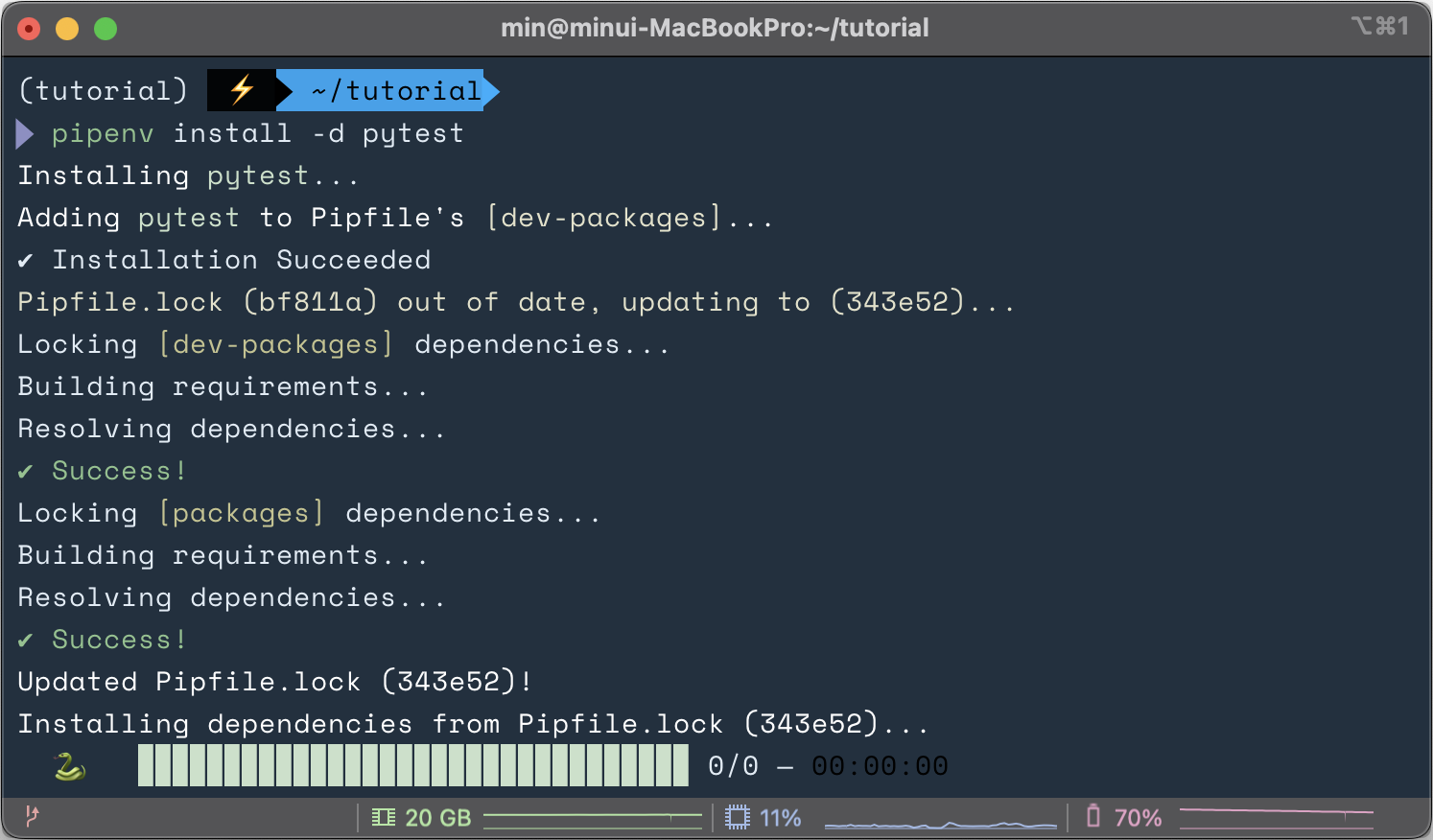1433x840 pixels.
Task: Select the min@minui-MacBookPro:~/tutorial title bar tab
Action: pos(716,28)
